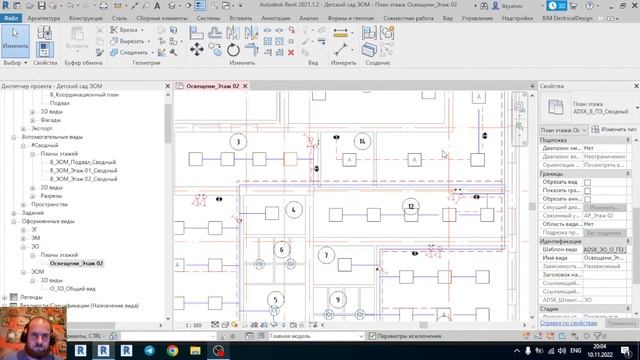
Task: Click the Save icon in quick access toolbar
Action: point(42,6)
